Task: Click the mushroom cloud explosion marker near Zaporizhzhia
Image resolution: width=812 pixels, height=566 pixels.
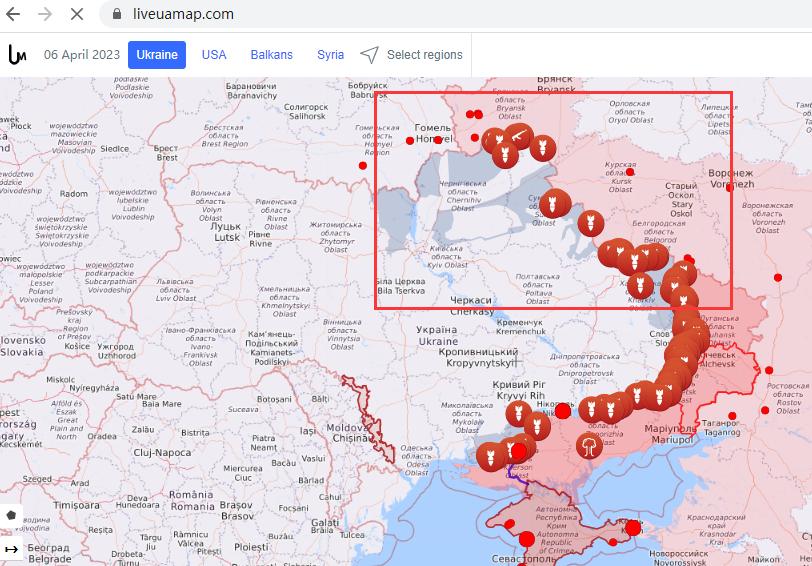Action: (x=588, y=444)
